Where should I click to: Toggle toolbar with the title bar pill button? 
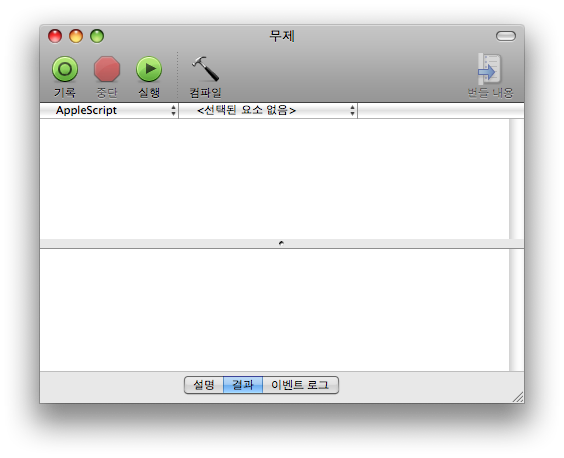506,36
